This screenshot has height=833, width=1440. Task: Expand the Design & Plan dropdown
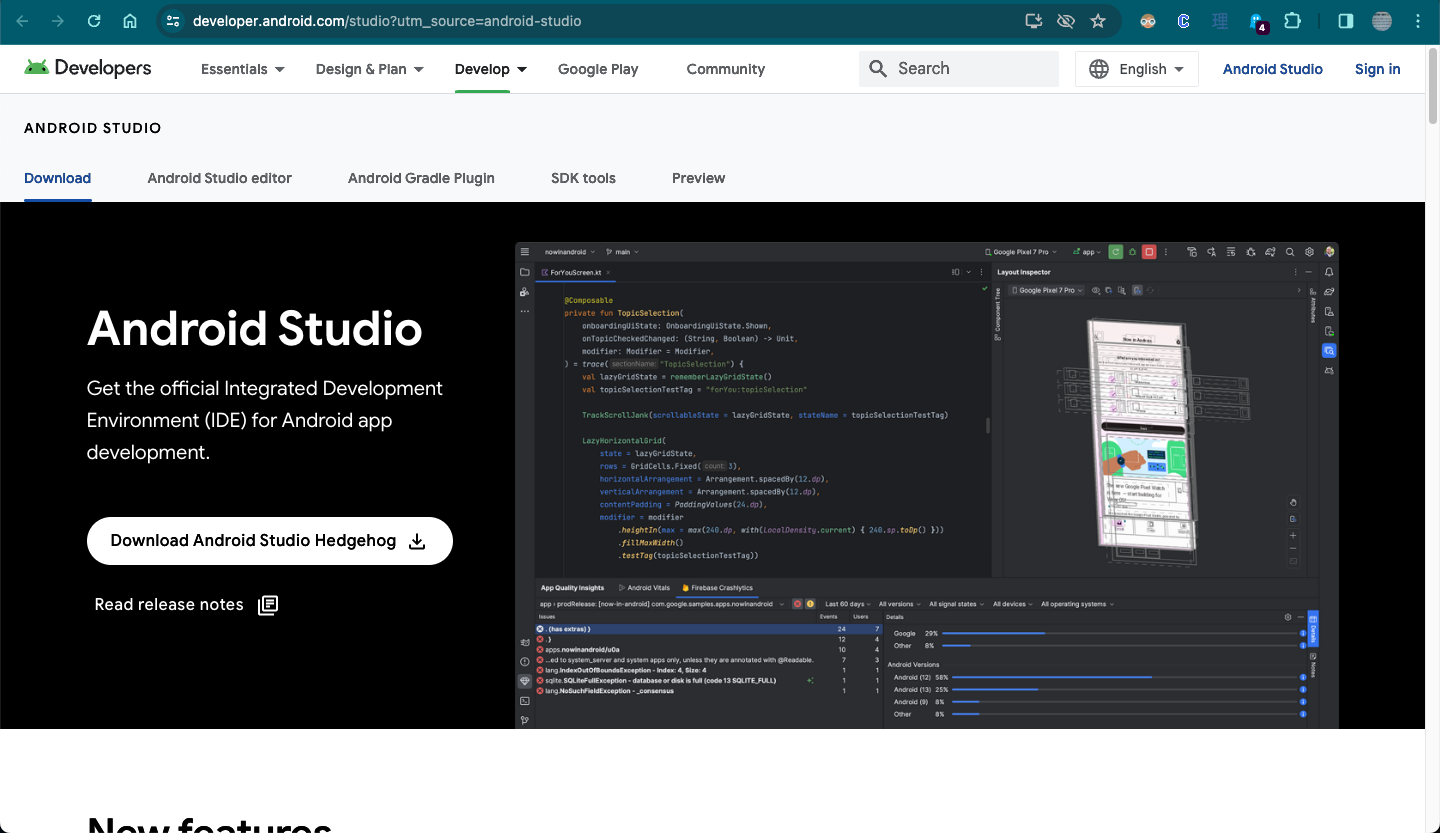coord(369,69)
